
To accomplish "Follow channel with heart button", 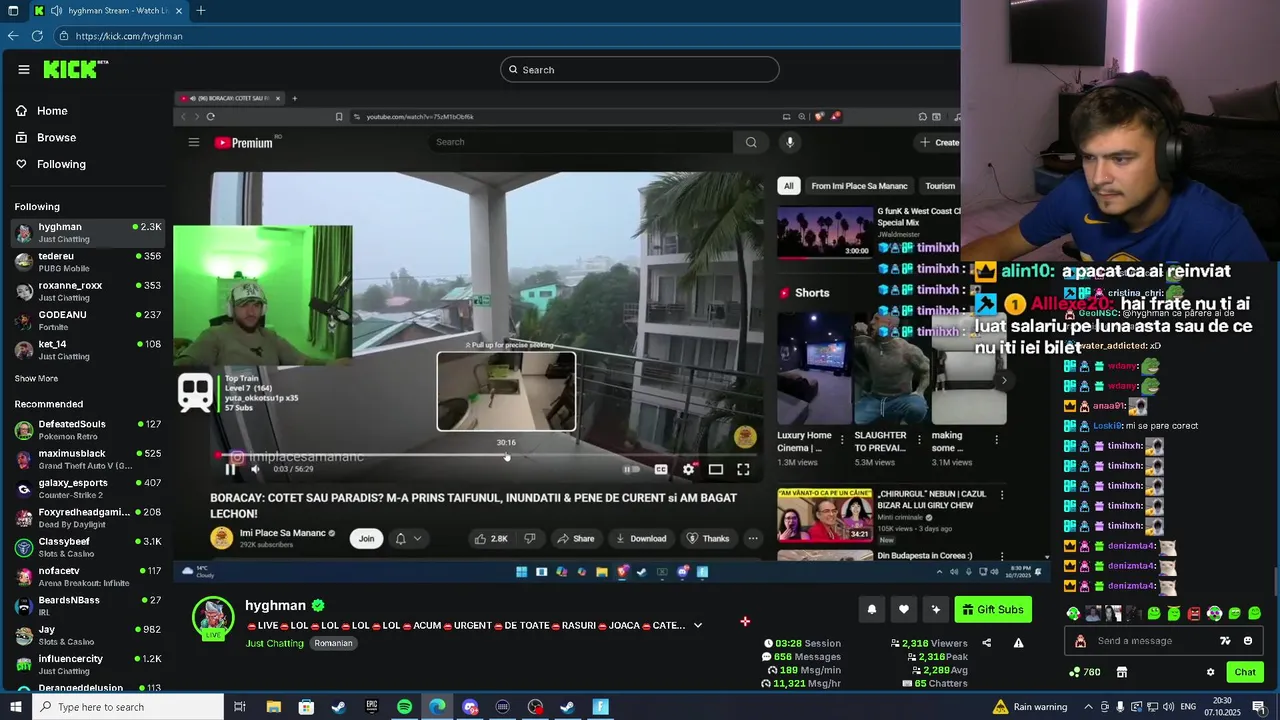I will [904, 609].
